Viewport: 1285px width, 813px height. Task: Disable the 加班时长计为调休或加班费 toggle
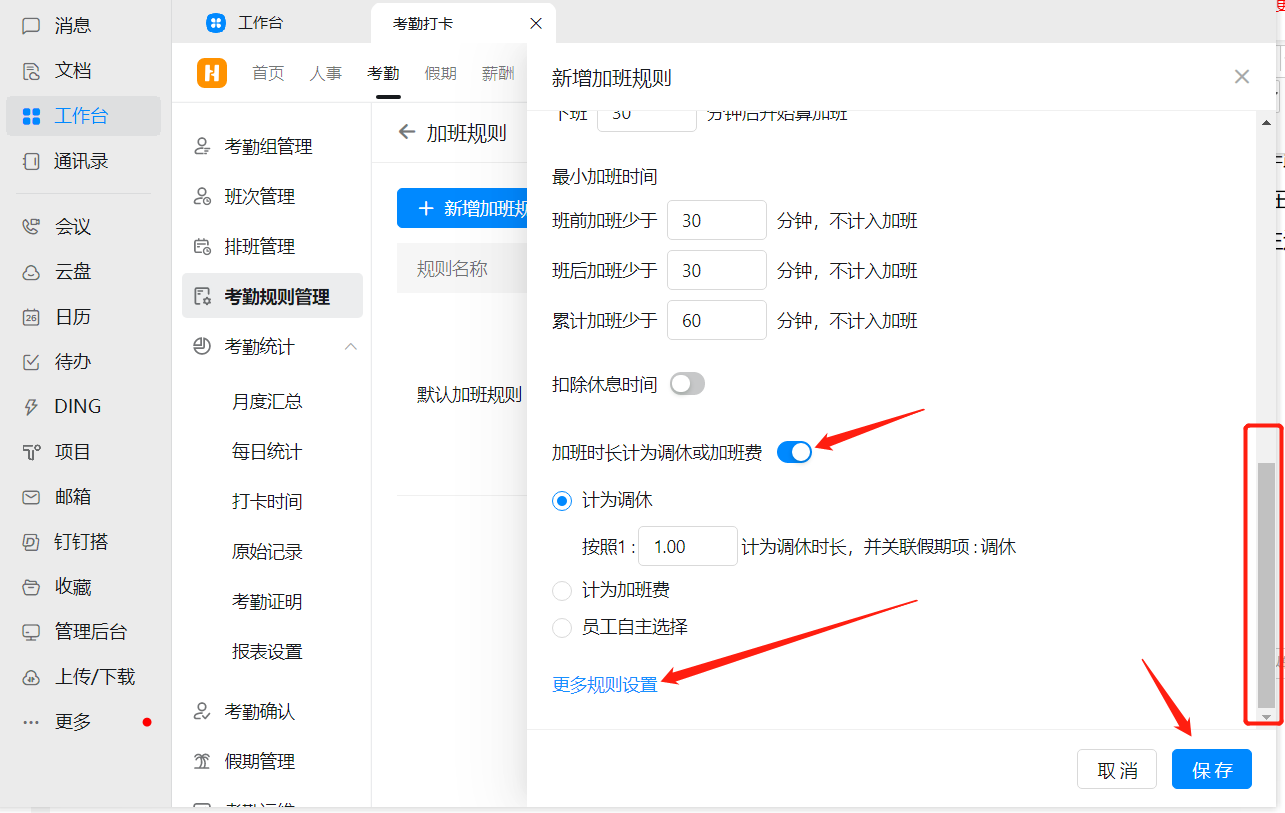click(x=793, y=451)
